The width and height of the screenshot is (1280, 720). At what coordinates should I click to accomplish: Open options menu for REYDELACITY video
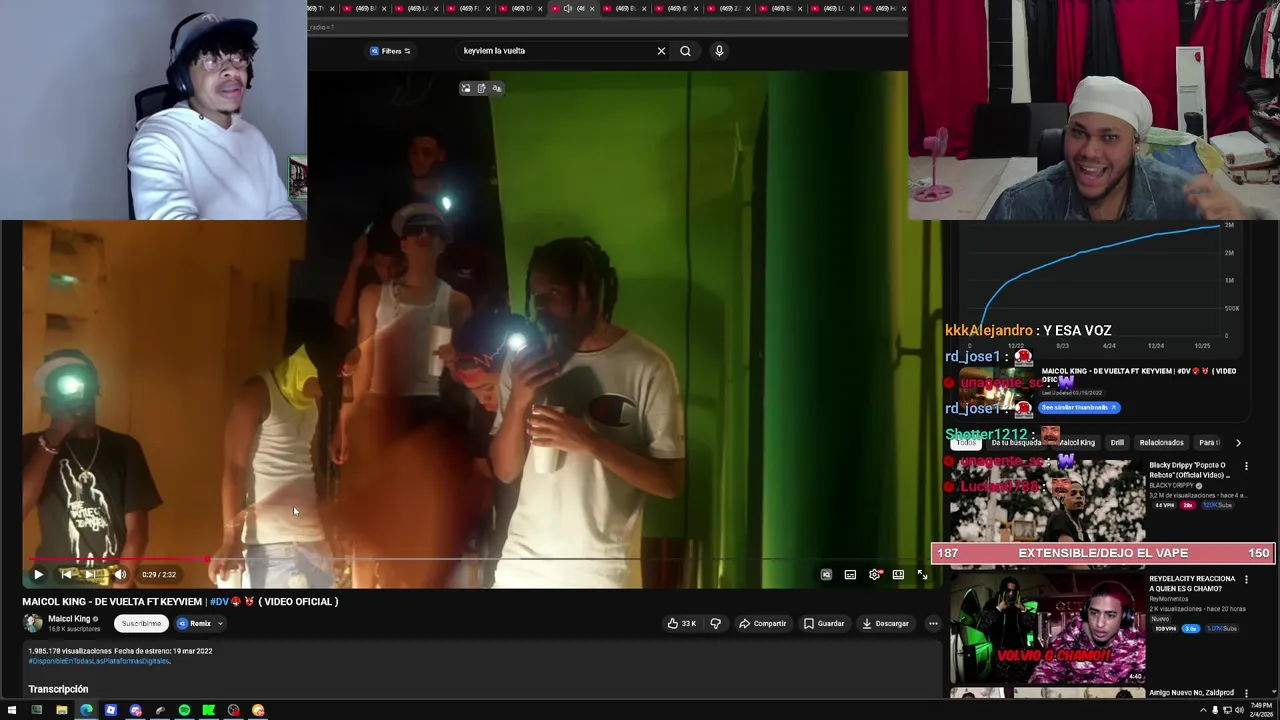[x=1246, y=579]
